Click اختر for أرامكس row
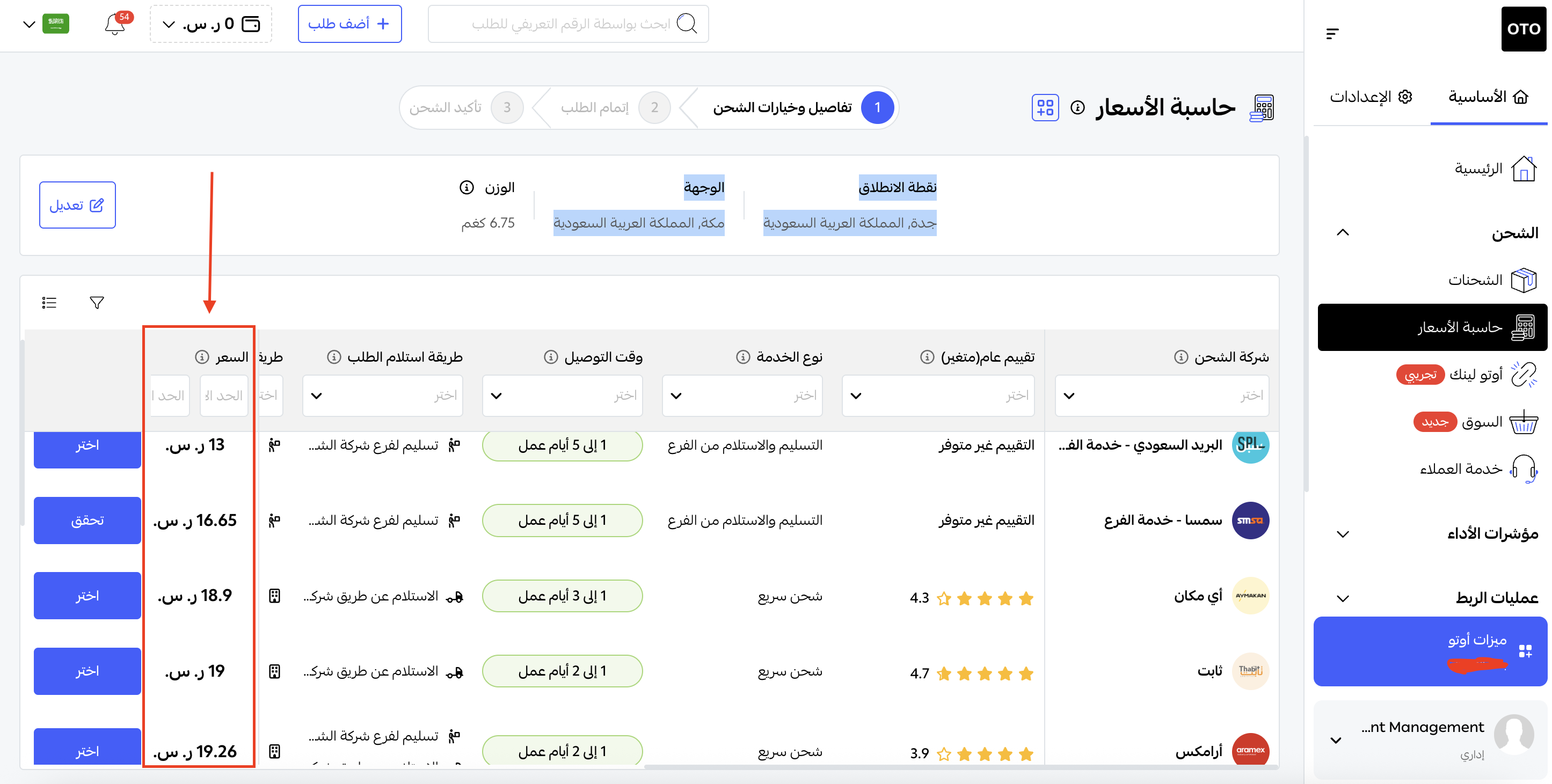 click(x=88, y=746)
